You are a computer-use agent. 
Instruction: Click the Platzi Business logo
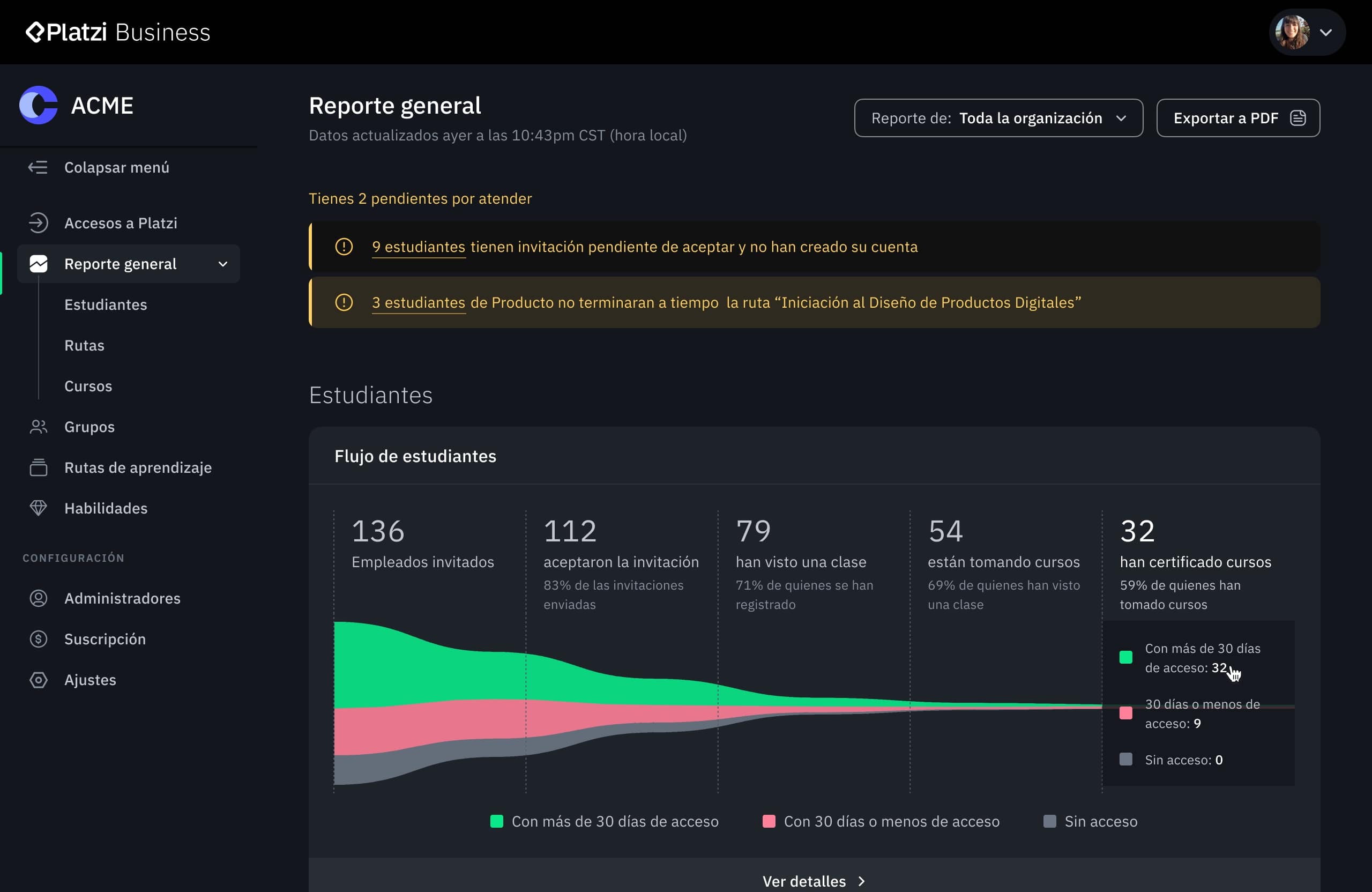pyautogui.click(x=118, y=32)
